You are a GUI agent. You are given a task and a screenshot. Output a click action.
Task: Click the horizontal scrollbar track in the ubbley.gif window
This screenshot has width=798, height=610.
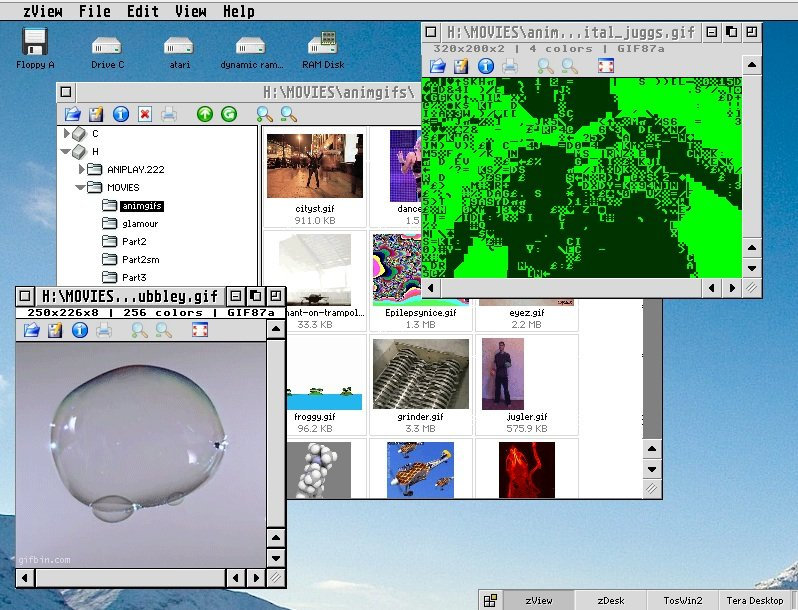pyautogui.click(x=130, y=578)
